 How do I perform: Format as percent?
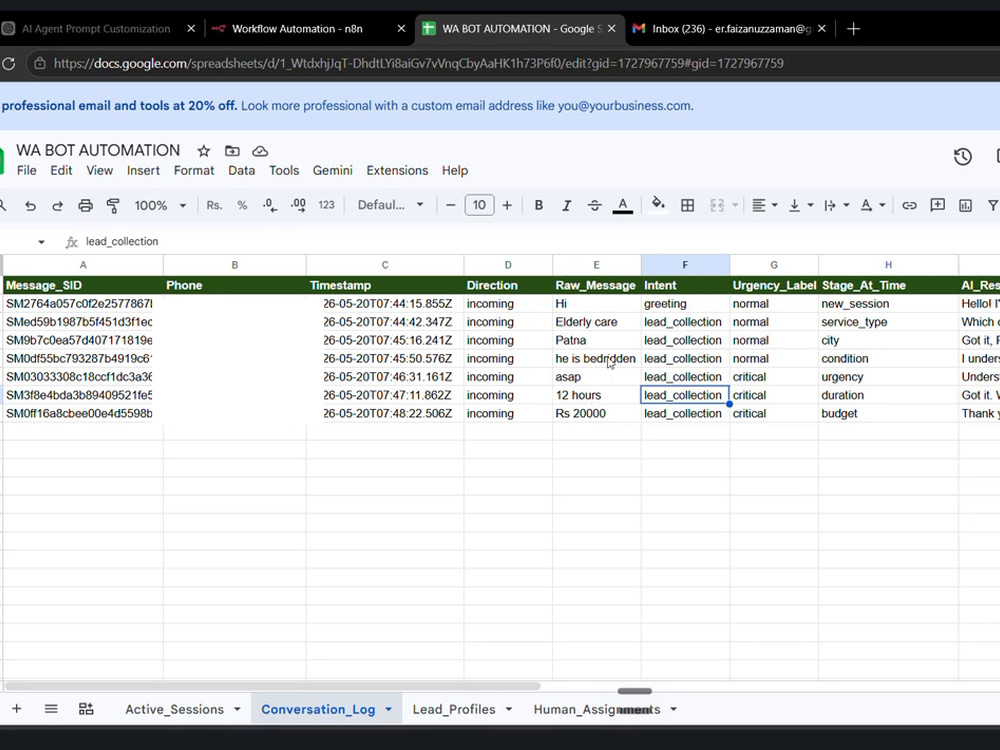coord(242,205)
